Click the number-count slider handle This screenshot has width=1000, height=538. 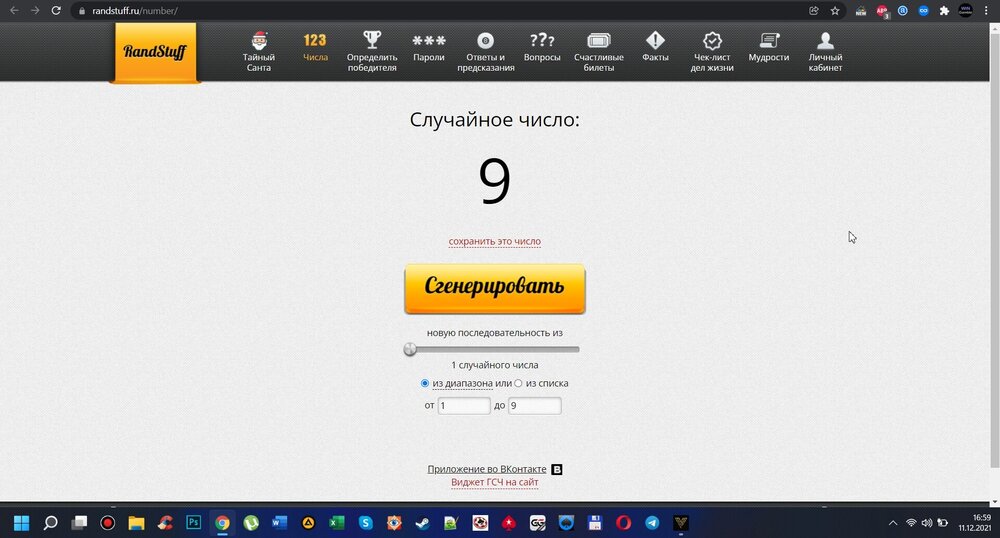(x=410, y=349)
